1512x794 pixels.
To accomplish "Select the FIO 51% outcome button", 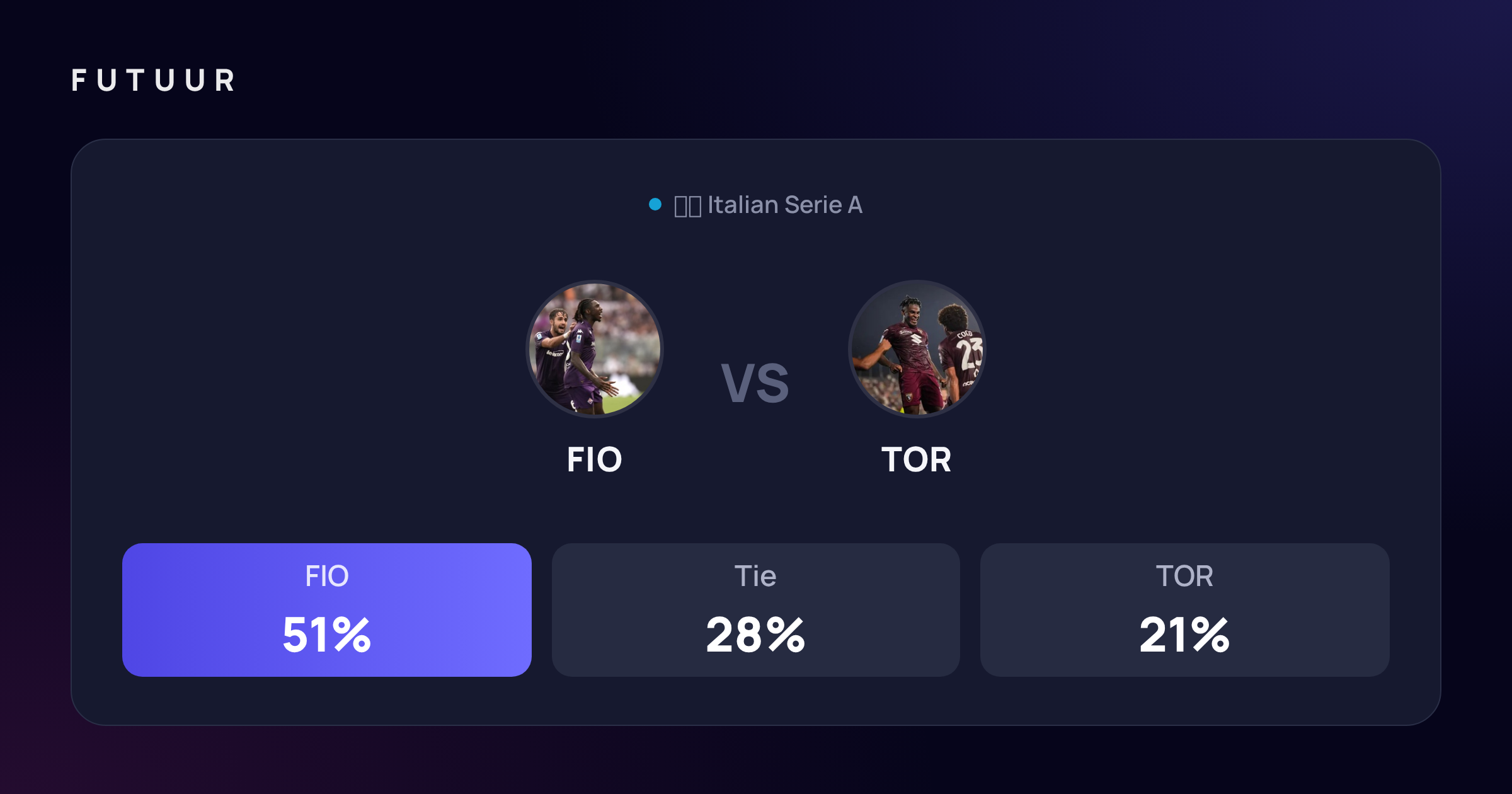I will coord(326,610).
